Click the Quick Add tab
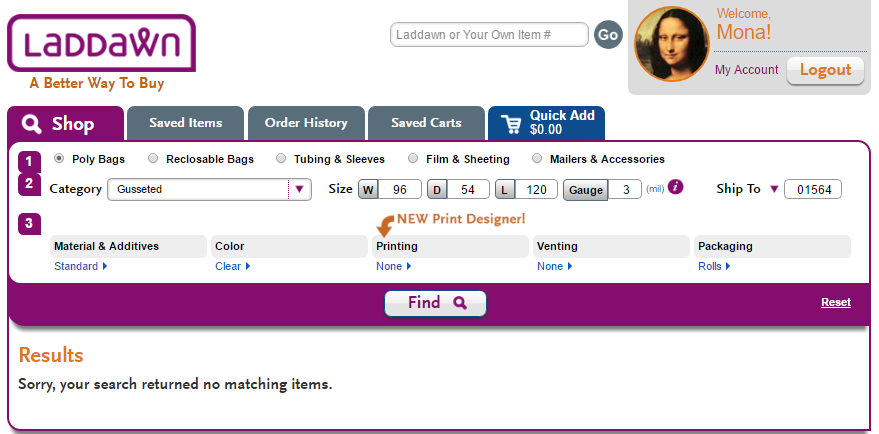The width and height of the screenshot is (879, 434). (x=546, y=123)
